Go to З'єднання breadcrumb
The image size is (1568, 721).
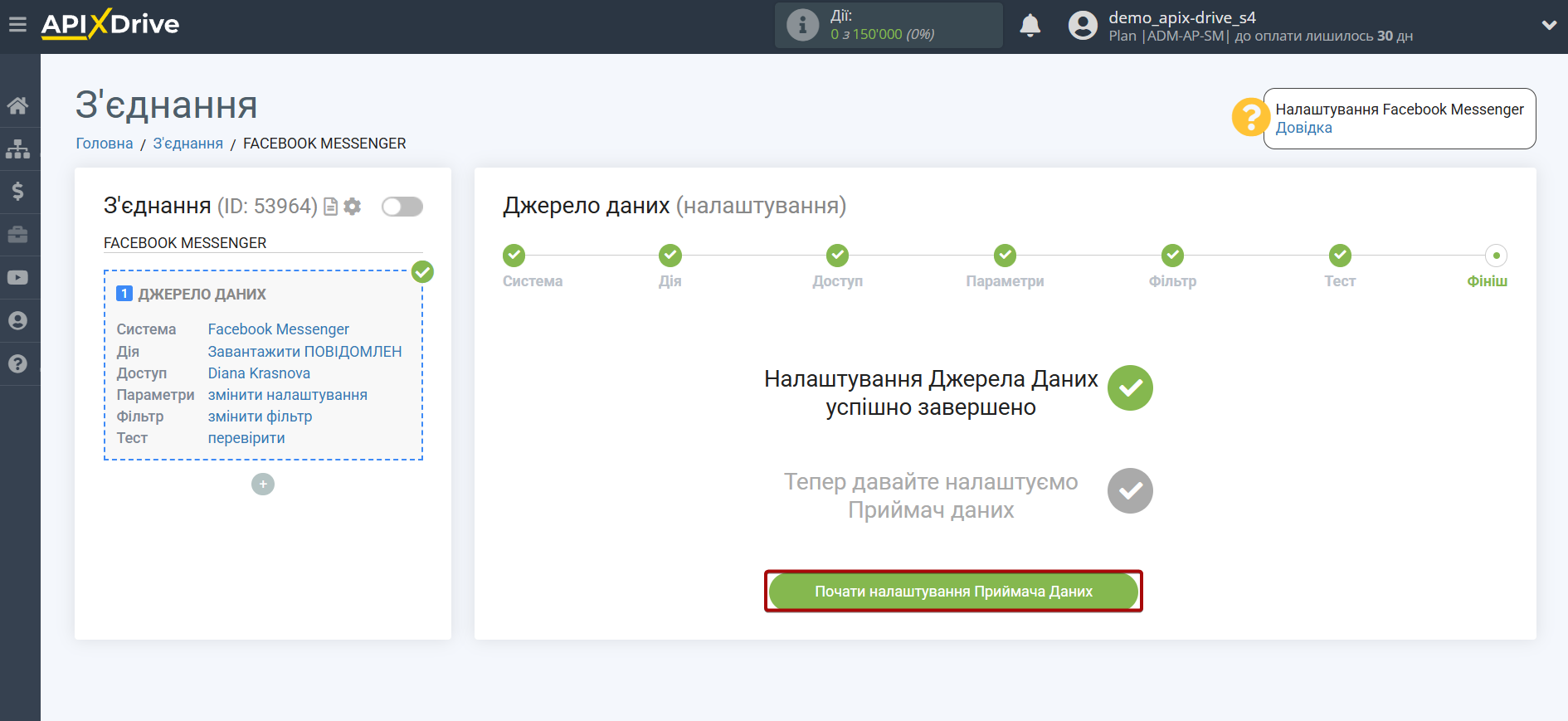[187, 144]
